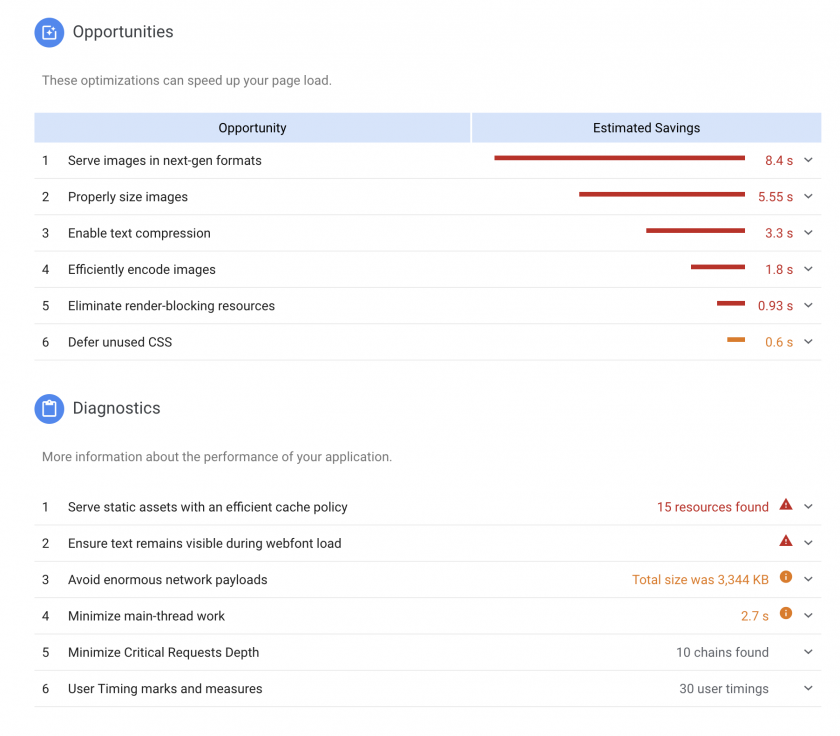Click red warning icon for cache policy

click(786, 506)
